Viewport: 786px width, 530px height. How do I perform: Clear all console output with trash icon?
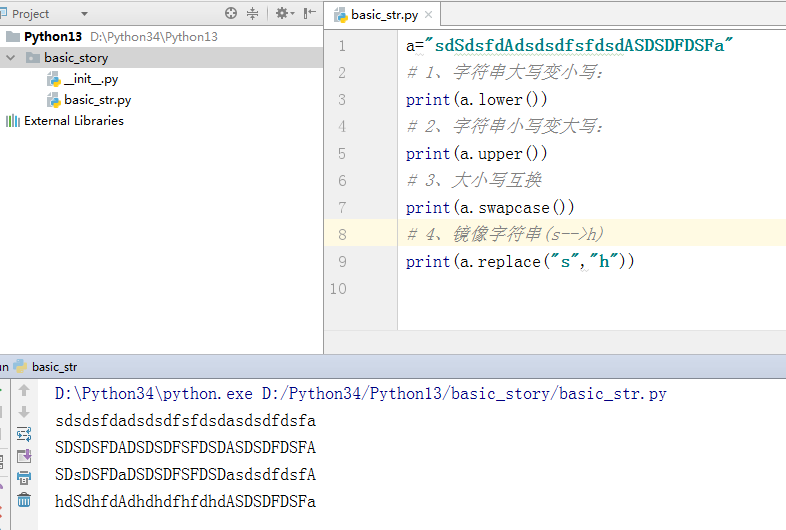pos(24,500)
